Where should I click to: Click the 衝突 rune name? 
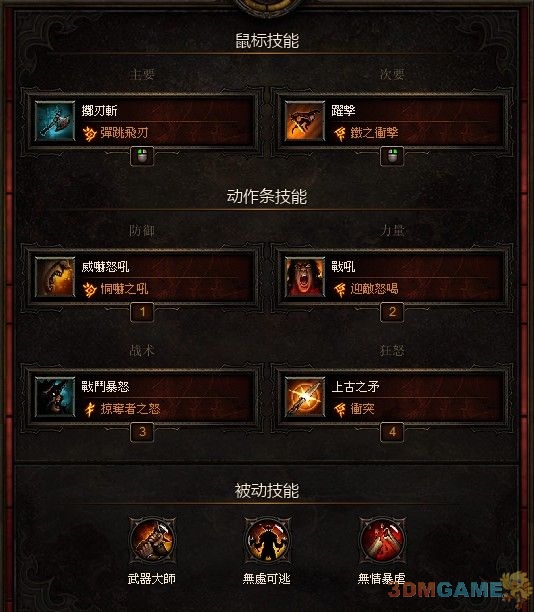pyautogui.click(x=362, y=409)
